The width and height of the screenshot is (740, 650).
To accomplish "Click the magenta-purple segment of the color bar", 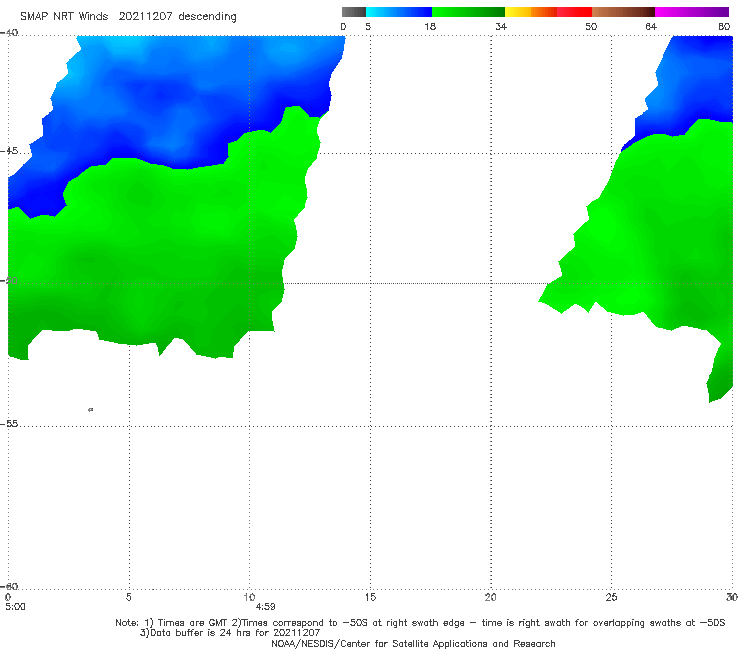I will 692,12.
